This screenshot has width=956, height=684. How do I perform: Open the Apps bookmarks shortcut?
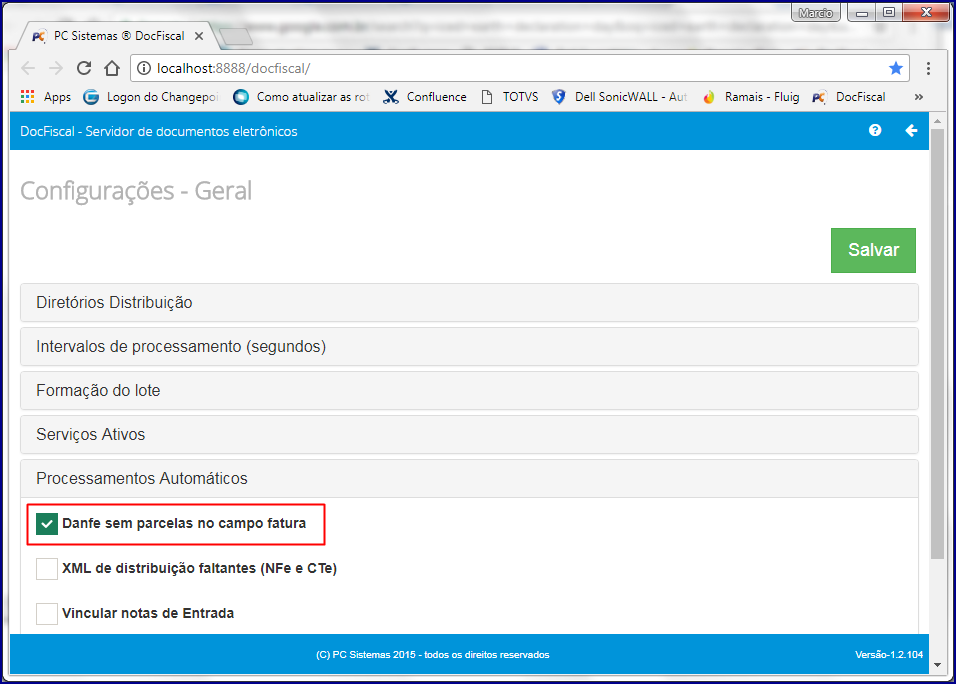46,97
